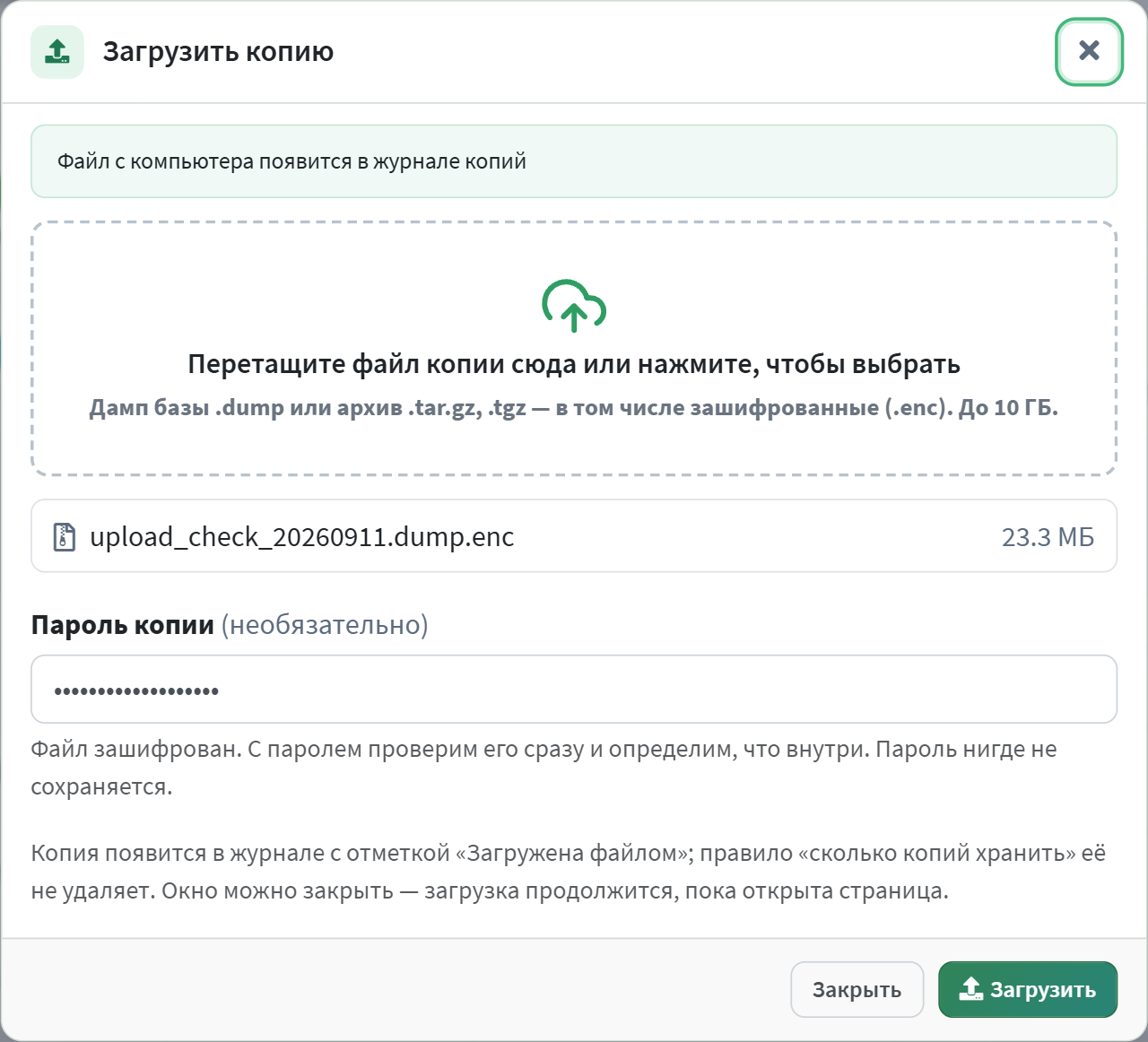Select the drop zone heading 'Перетащите файл копии сюда'
The width and height of the screenshot is (1148, 1042).
[381, 364]
